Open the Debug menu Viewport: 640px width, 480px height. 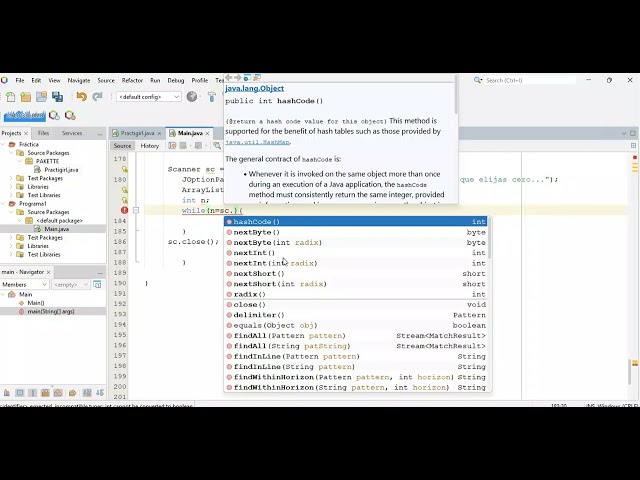point(176,80)
